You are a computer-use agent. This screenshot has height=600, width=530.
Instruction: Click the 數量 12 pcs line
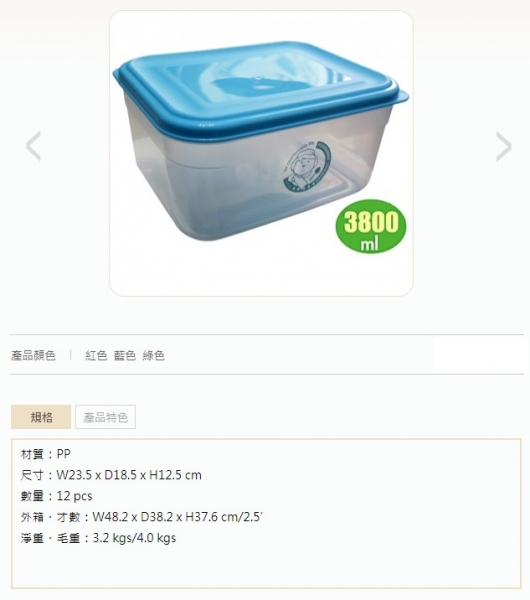click(x=57, y=496)
